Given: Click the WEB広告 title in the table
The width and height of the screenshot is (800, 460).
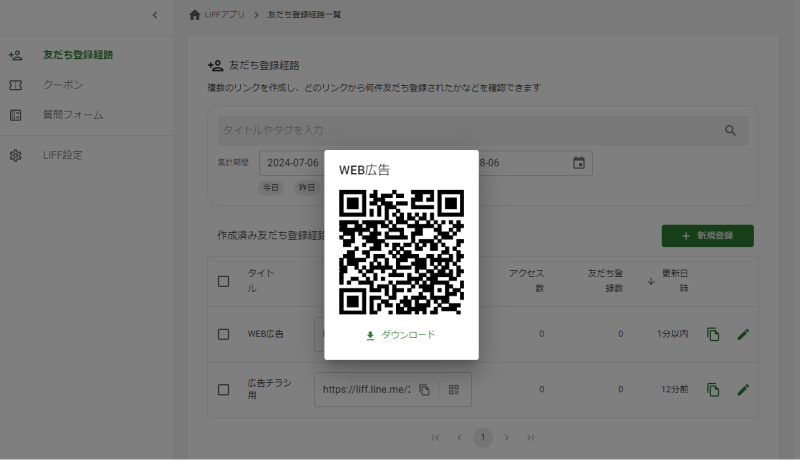Looking at the screenshot, I should pos(265,334).
